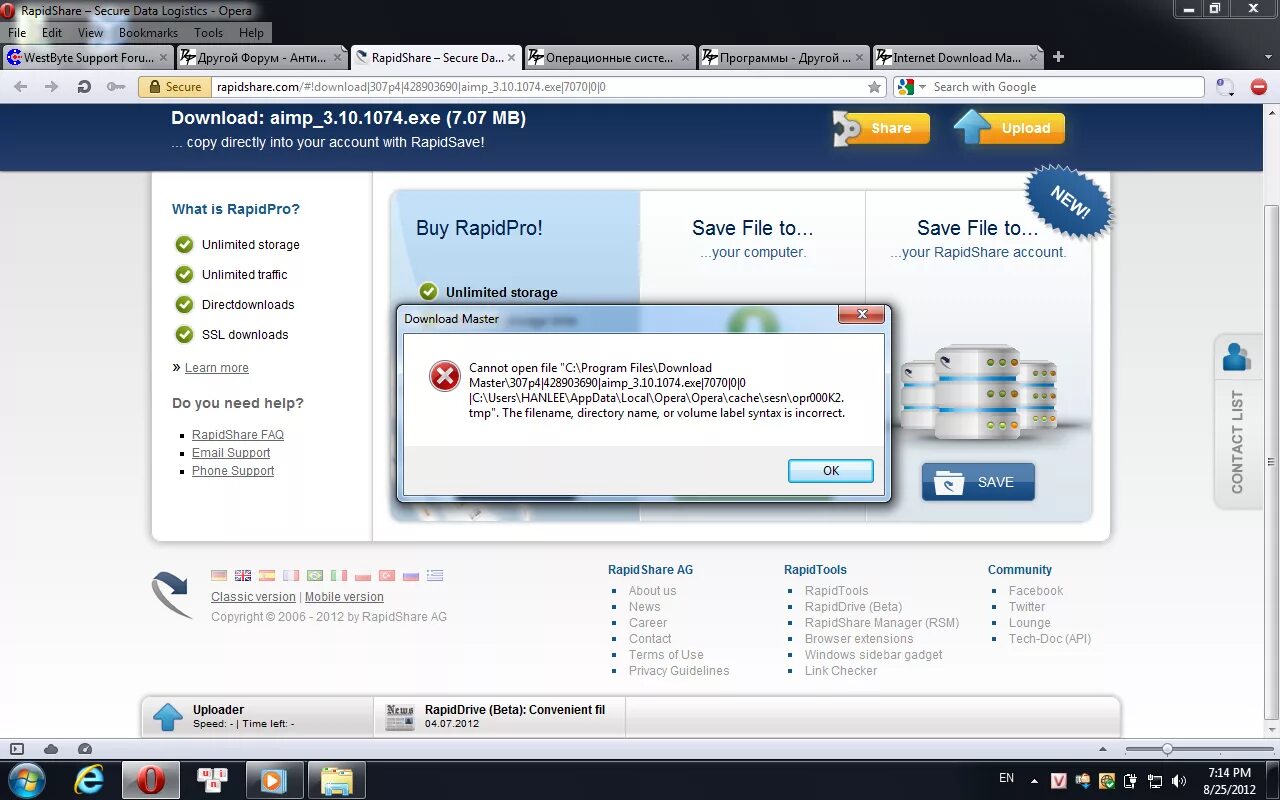The height and width of the screenshot is (800, 1280).
Task: Click the yellow Share button
Action: tap(881, 128)
